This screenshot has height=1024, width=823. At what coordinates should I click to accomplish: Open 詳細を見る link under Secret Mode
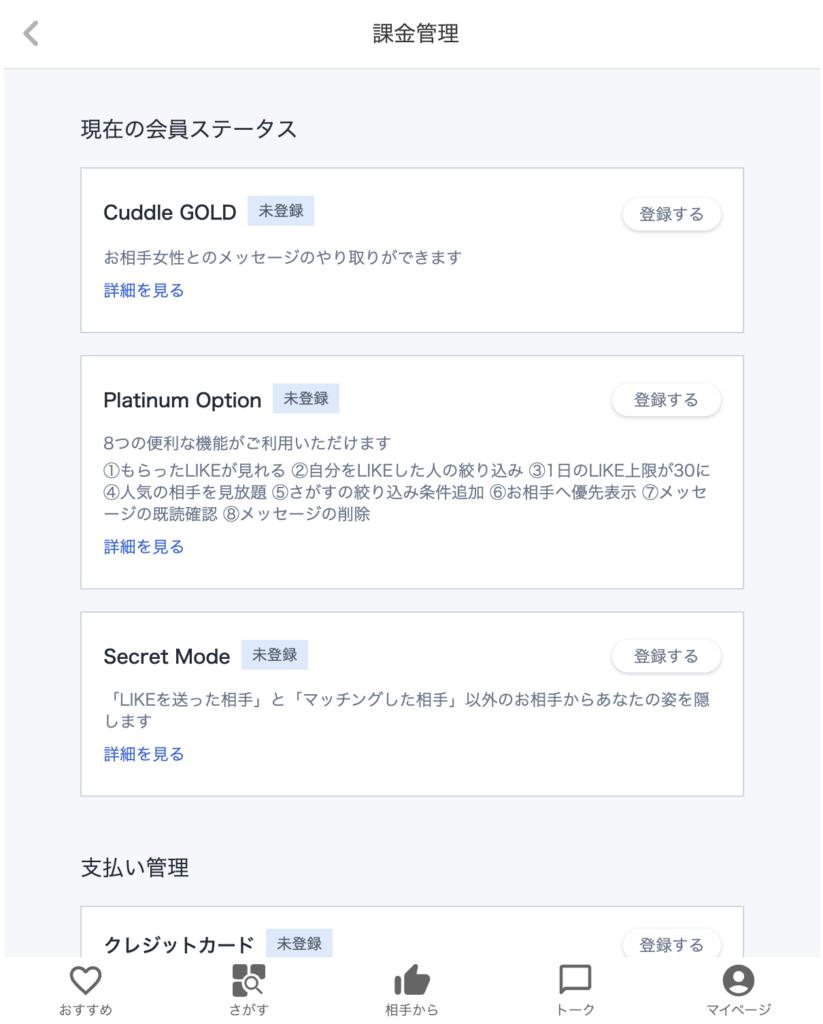(143, 754)
